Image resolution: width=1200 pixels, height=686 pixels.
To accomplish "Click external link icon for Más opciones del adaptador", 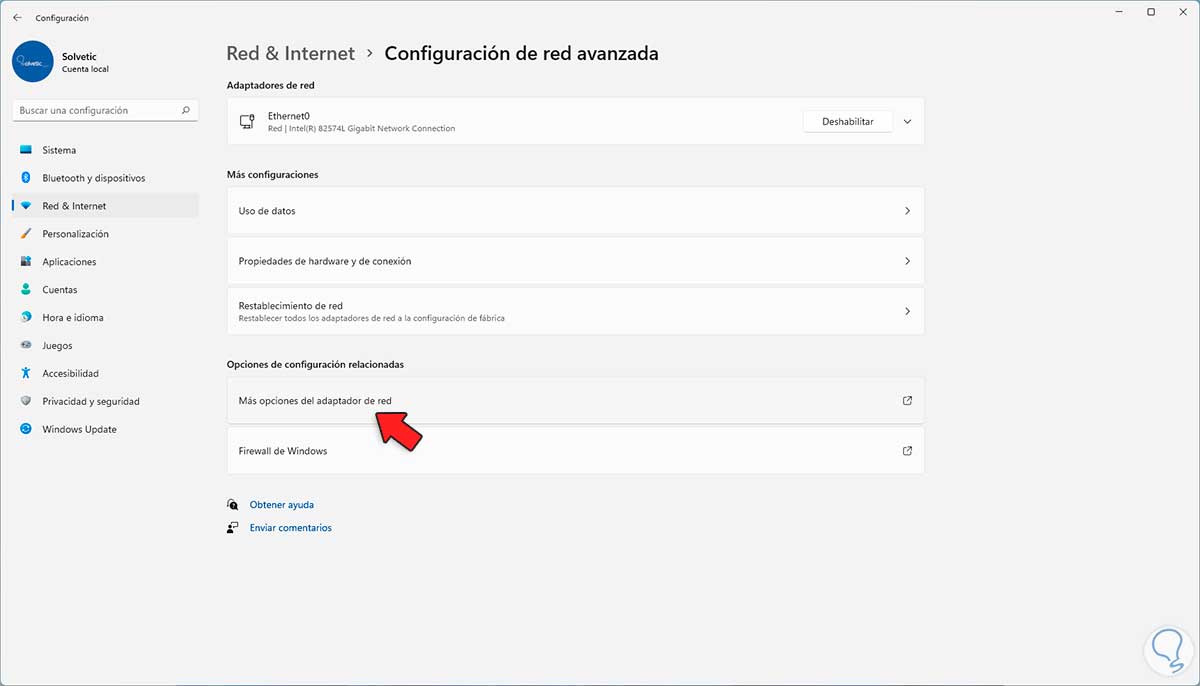I will (x=907, y=401).
